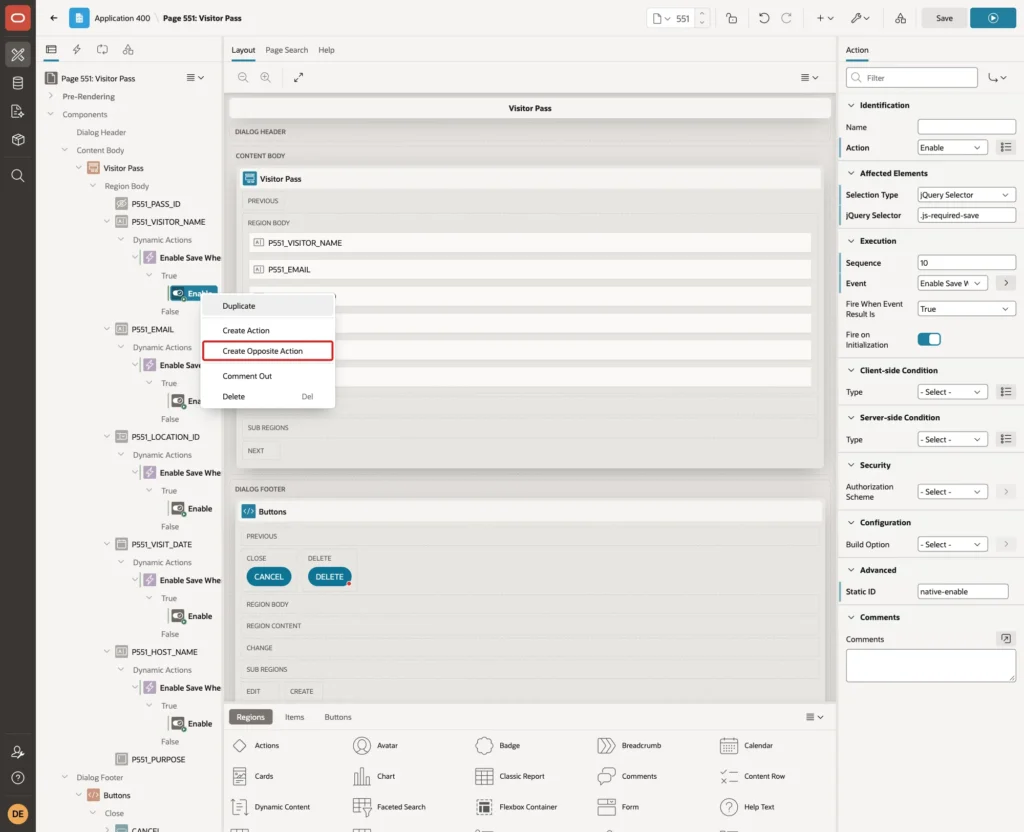
Task: Open Team Development icon in left sidebar
Action: (18, 111)
